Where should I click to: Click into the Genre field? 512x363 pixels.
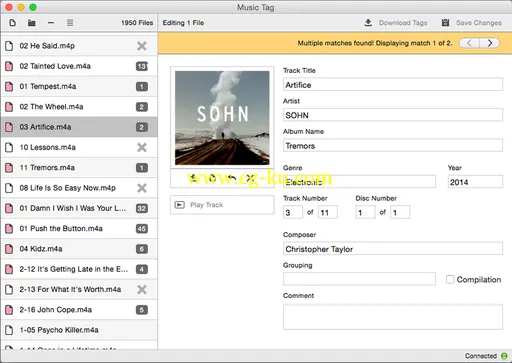pos(359,182)
